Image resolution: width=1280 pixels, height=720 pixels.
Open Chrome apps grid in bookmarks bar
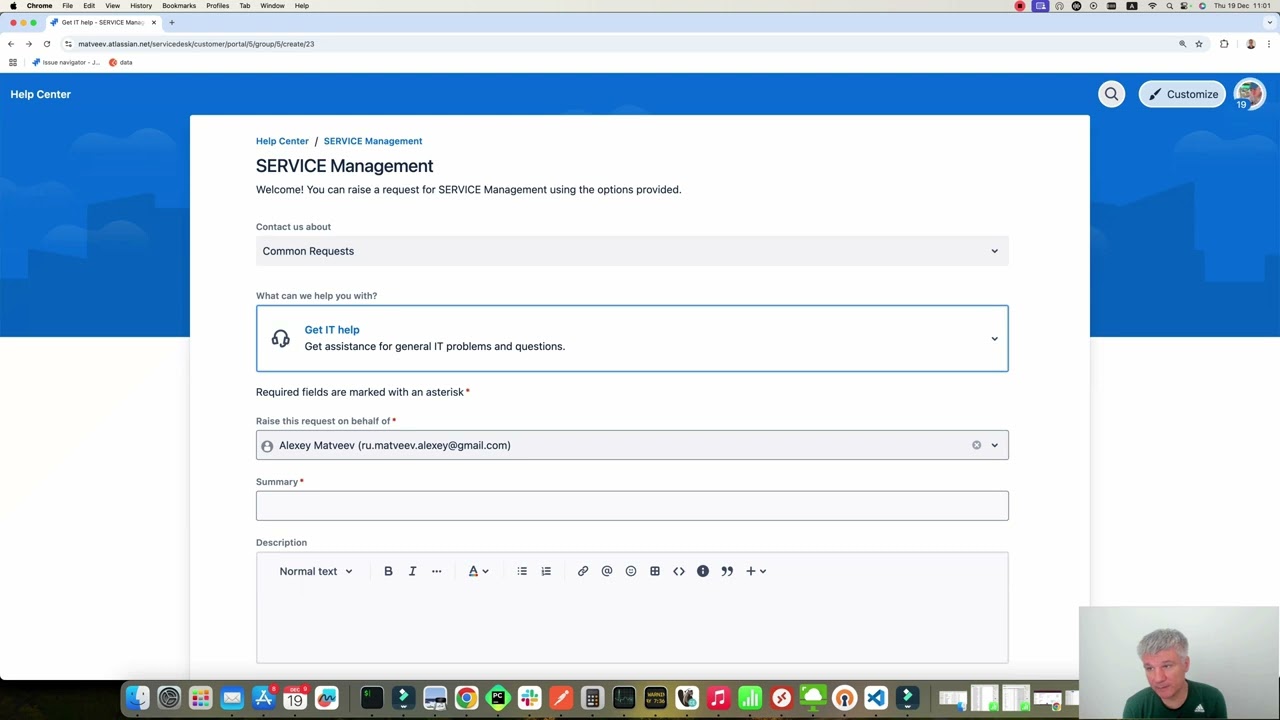tap(13, 62)
